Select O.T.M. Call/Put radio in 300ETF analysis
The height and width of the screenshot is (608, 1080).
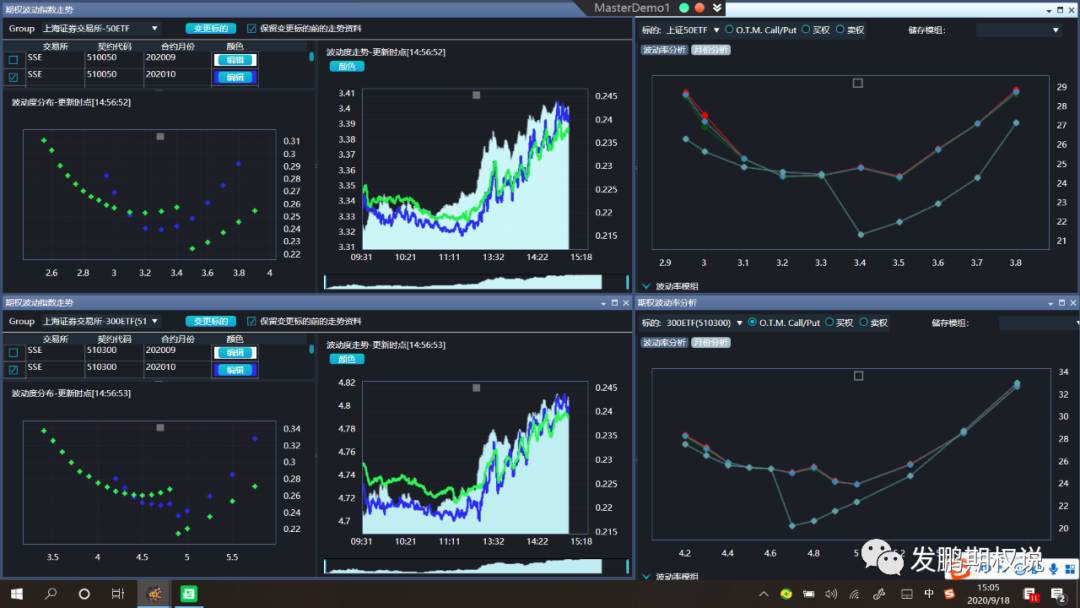(752, 322)
